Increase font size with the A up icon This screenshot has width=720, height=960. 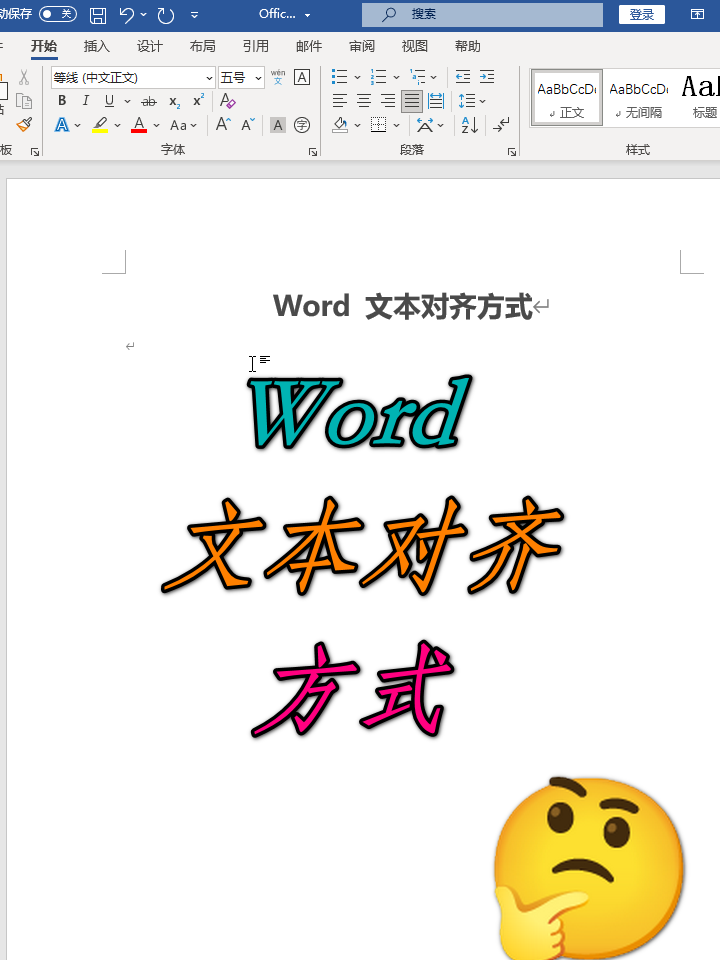click(223, 125)
